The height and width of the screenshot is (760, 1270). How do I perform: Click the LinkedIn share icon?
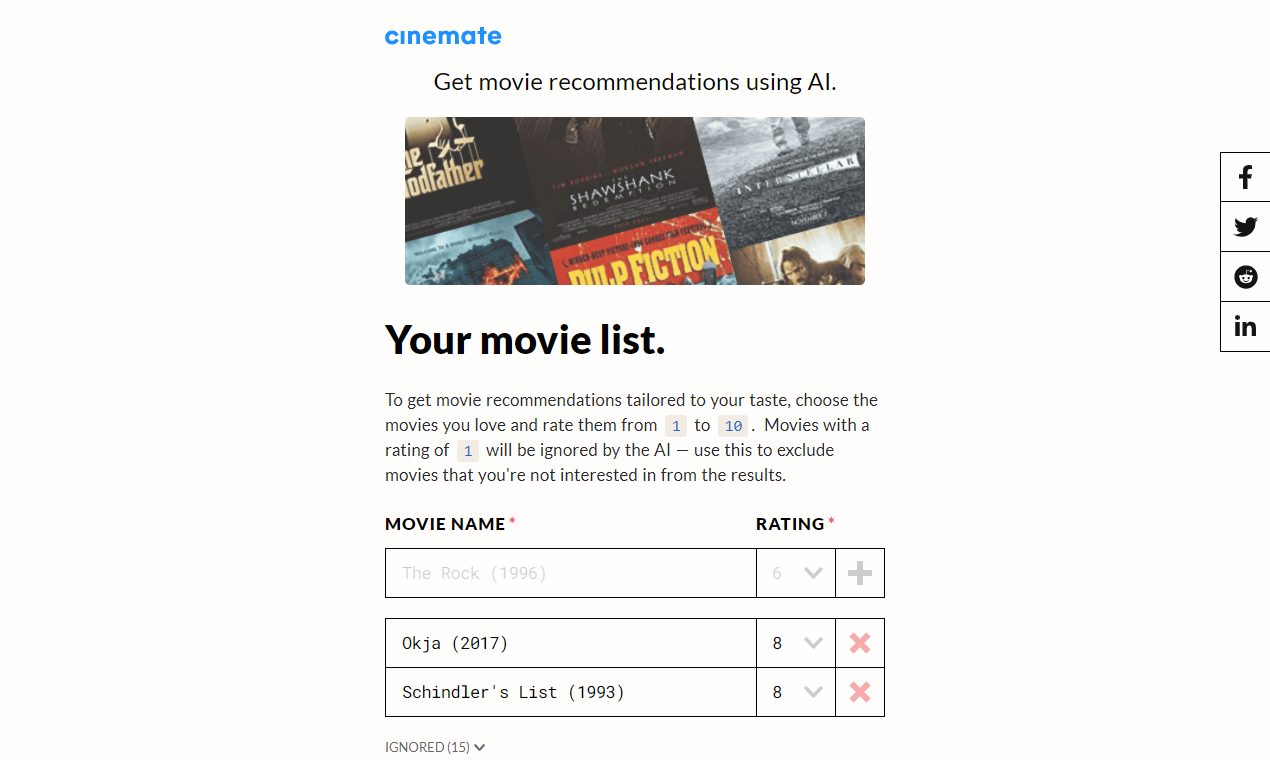(x=1244, y=325)
